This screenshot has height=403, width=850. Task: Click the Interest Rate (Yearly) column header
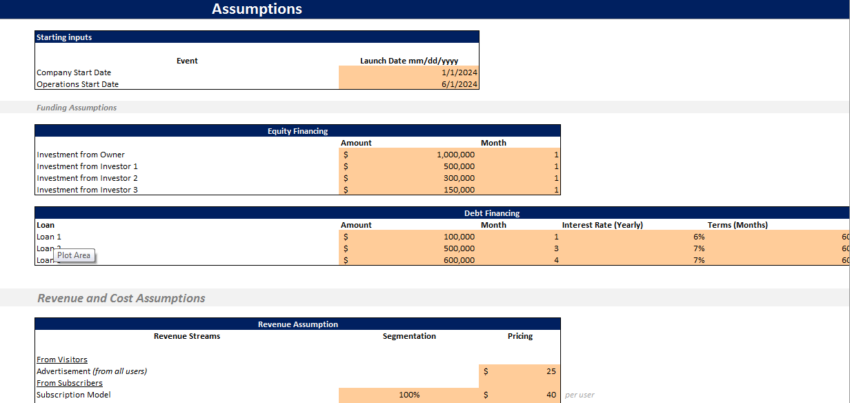coord(602,225)
